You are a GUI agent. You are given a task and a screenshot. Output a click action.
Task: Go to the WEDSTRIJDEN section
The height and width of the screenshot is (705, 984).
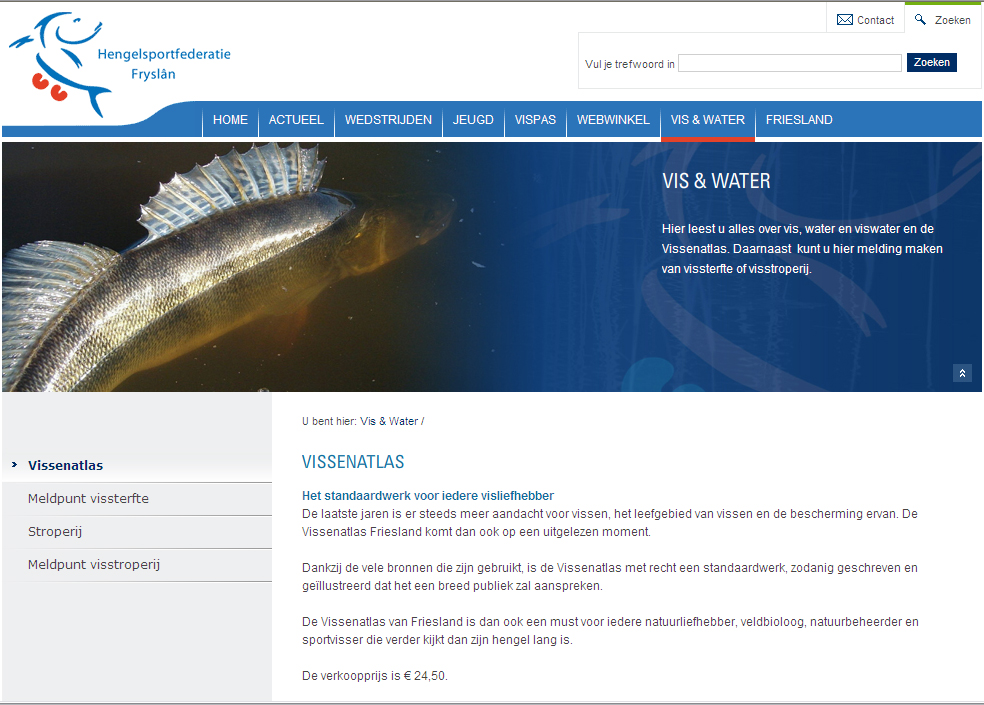pyautogui.click(x=388, y=120)
